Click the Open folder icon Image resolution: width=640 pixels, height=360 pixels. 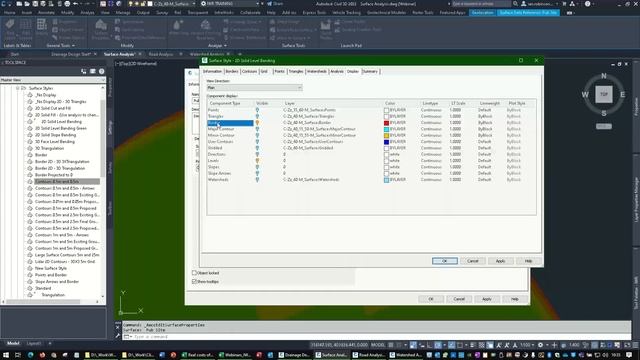(27, 4)
